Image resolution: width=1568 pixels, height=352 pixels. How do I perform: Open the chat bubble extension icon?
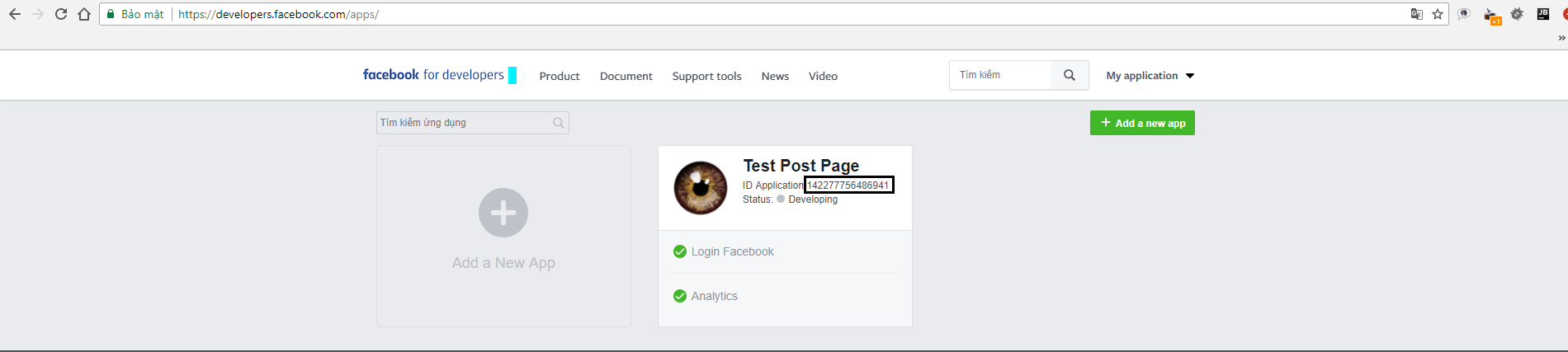[1464, 14]
